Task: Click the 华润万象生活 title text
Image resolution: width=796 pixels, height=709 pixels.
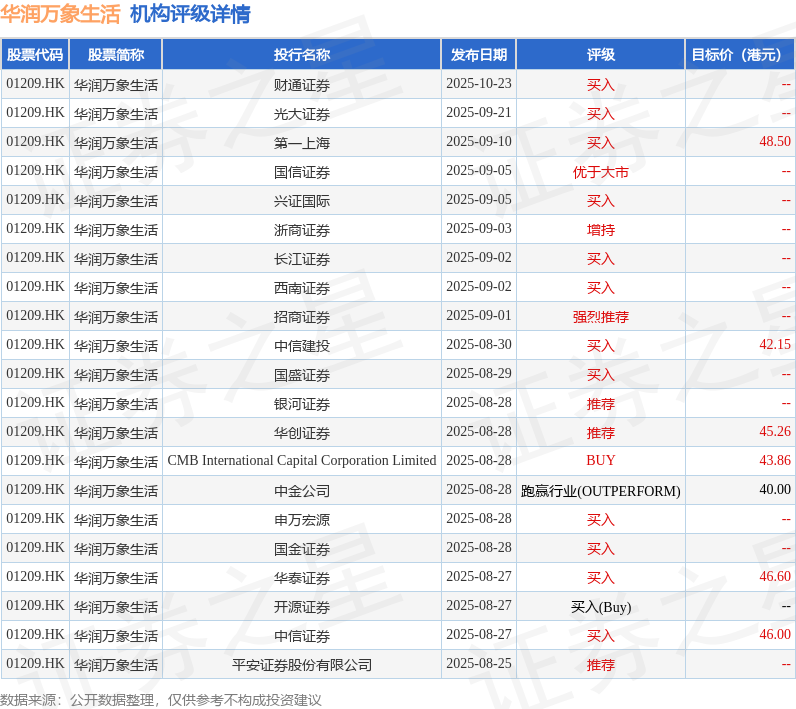Action: [x=60, y=14]
